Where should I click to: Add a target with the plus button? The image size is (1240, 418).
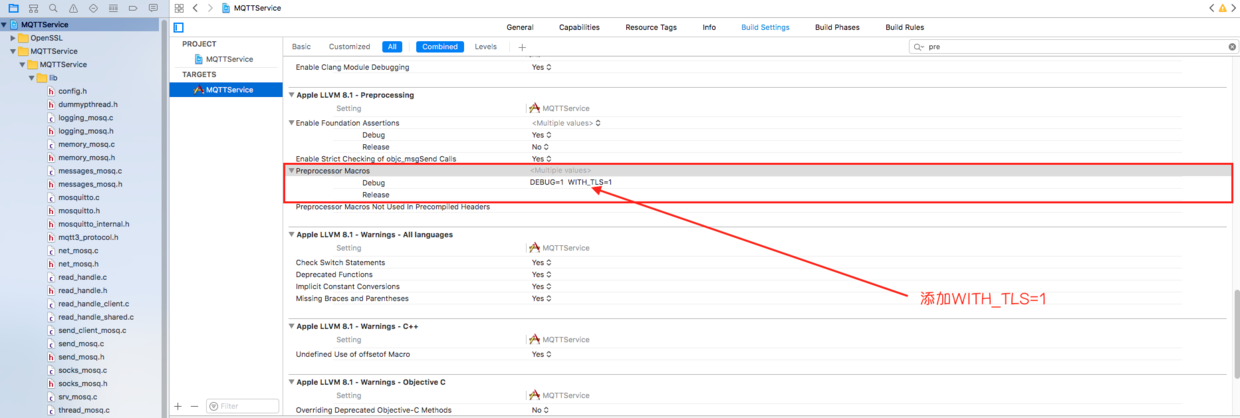[x=178, y=406]
